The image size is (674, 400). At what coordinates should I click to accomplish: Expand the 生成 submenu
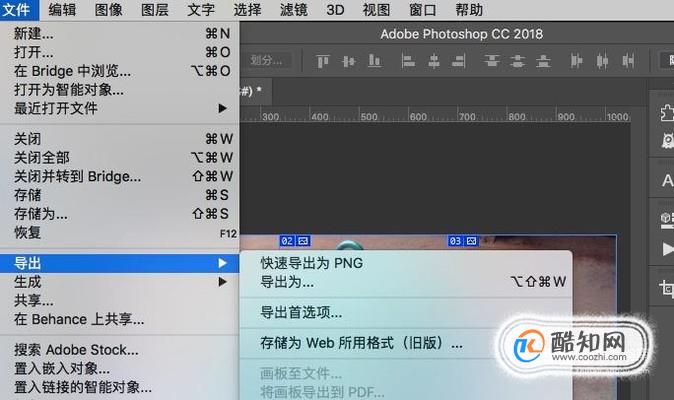(119, 282)
